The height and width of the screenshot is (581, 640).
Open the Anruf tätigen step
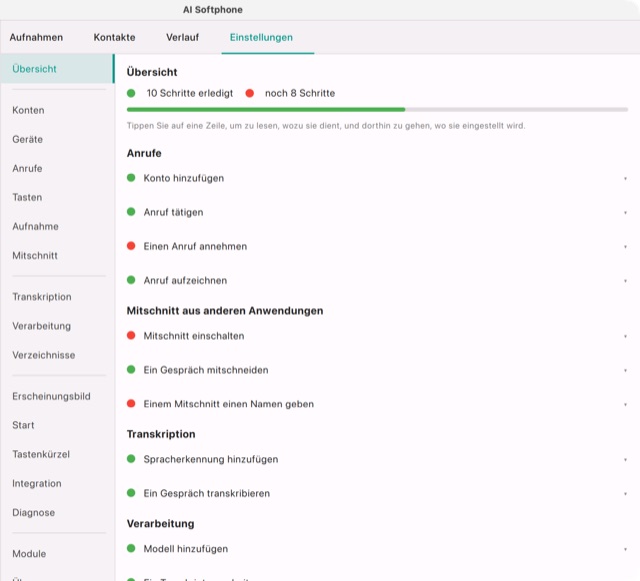(x=377, y=212)
